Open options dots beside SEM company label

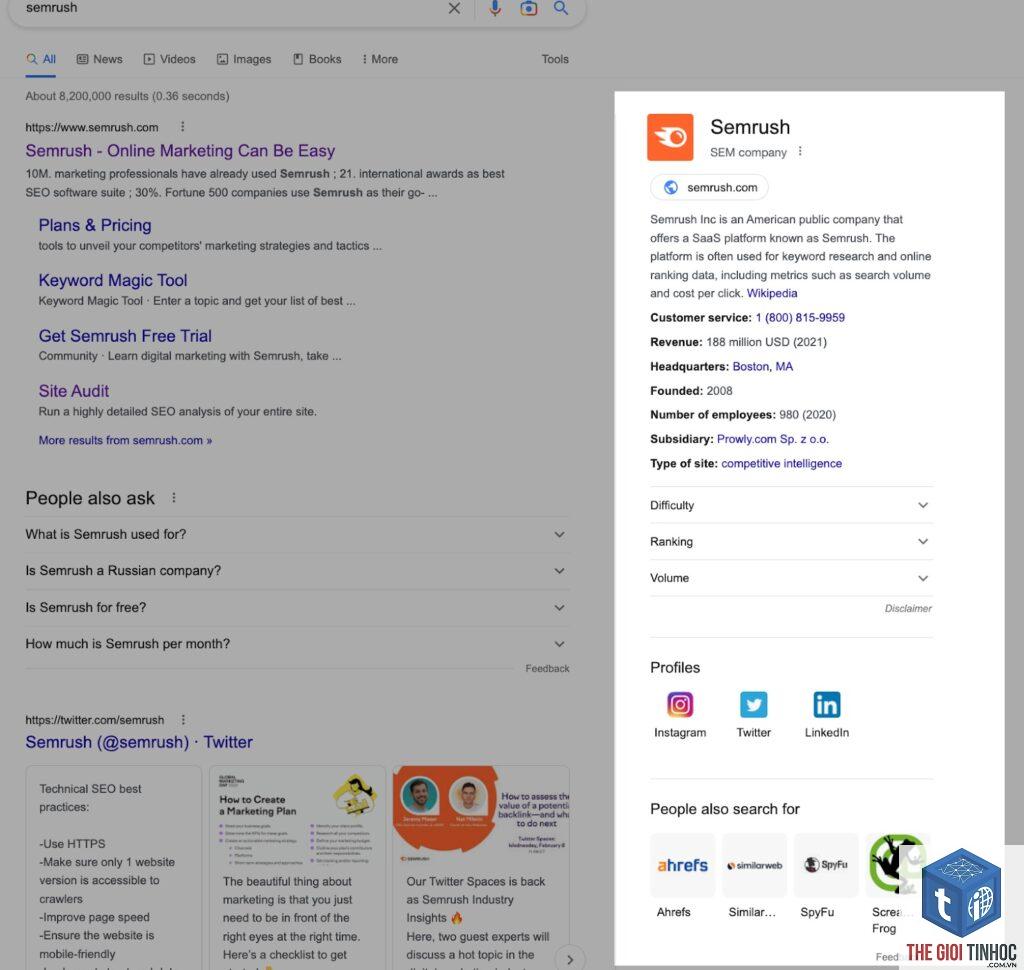tap(800, 152)
